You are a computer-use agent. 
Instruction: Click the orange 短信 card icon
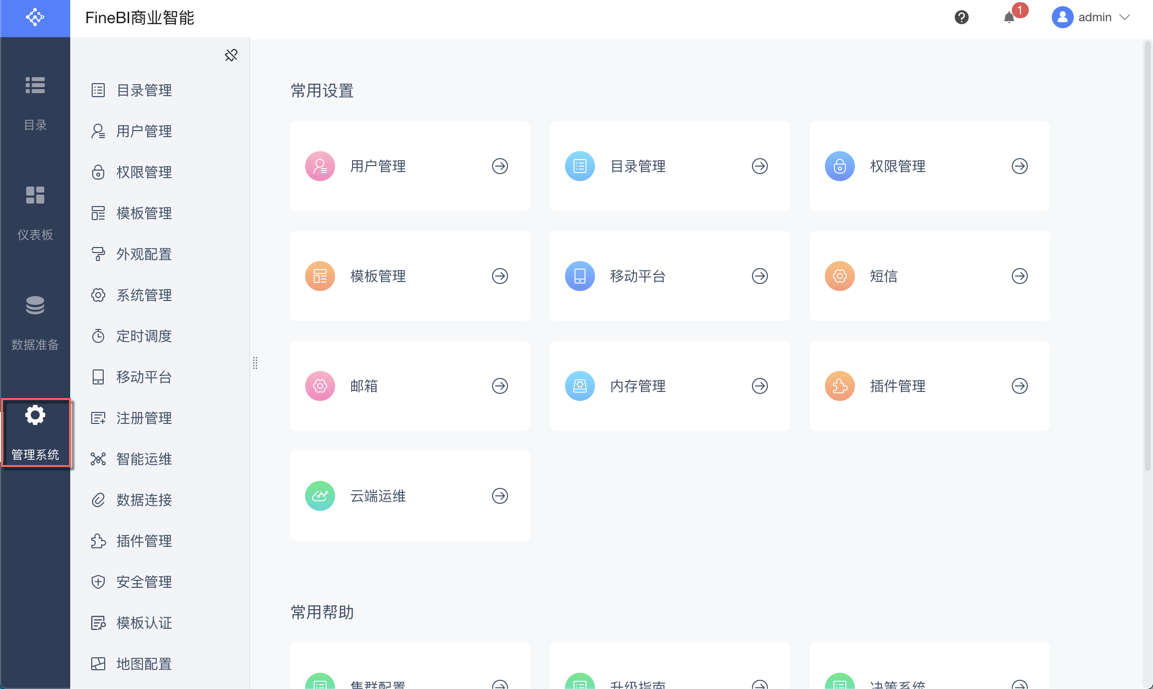(x=840, y=276)
